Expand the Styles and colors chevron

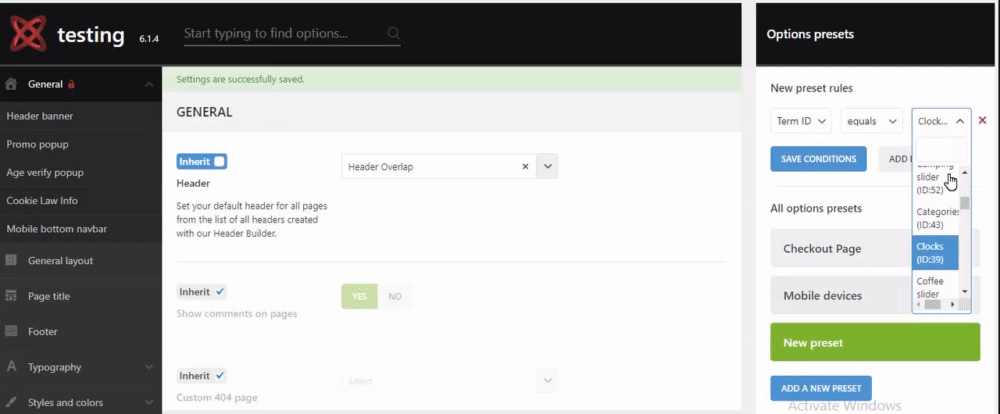(x=149, y=403)
